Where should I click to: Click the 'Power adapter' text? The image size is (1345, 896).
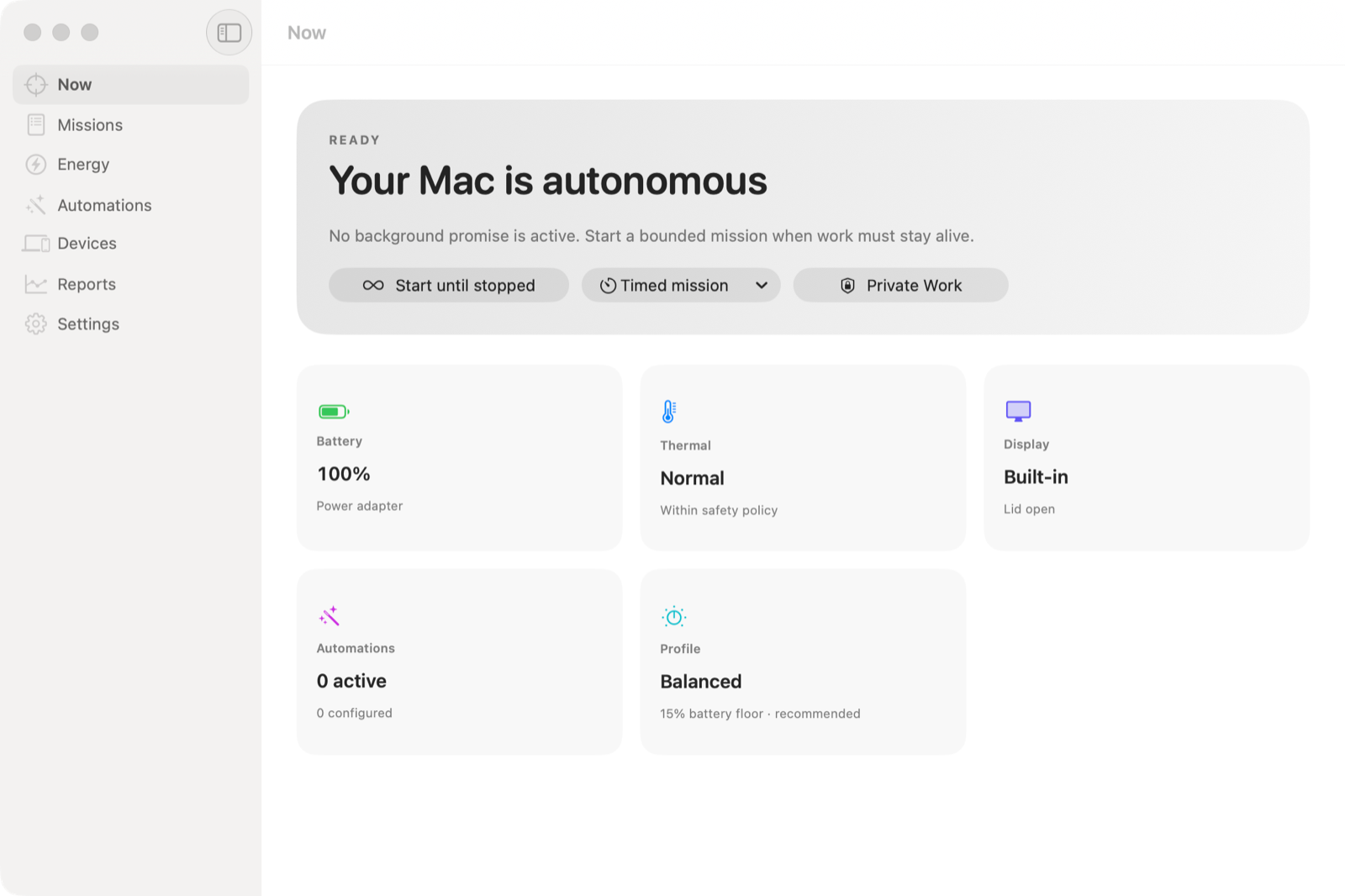click(360, 506)
